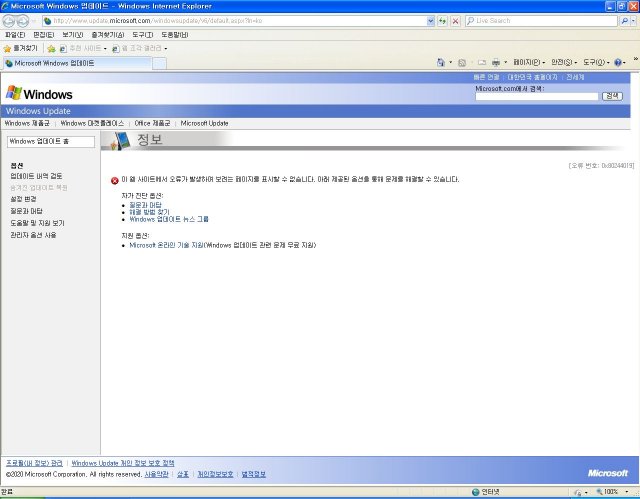This screenshot has width=640, height=499.
Task: Click the 질문과 대답 self-diagnosis link
Action: coord(145,205)
